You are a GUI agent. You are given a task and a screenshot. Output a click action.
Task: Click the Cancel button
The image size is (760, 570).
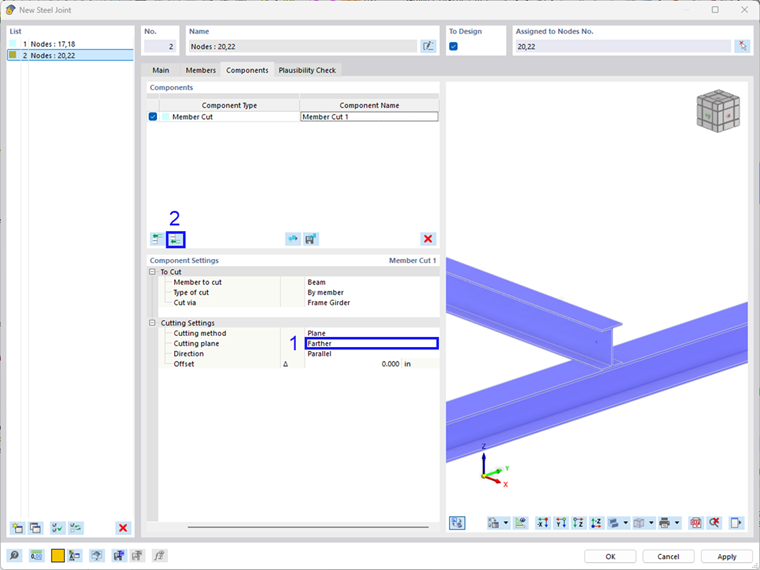coord(668,556)
